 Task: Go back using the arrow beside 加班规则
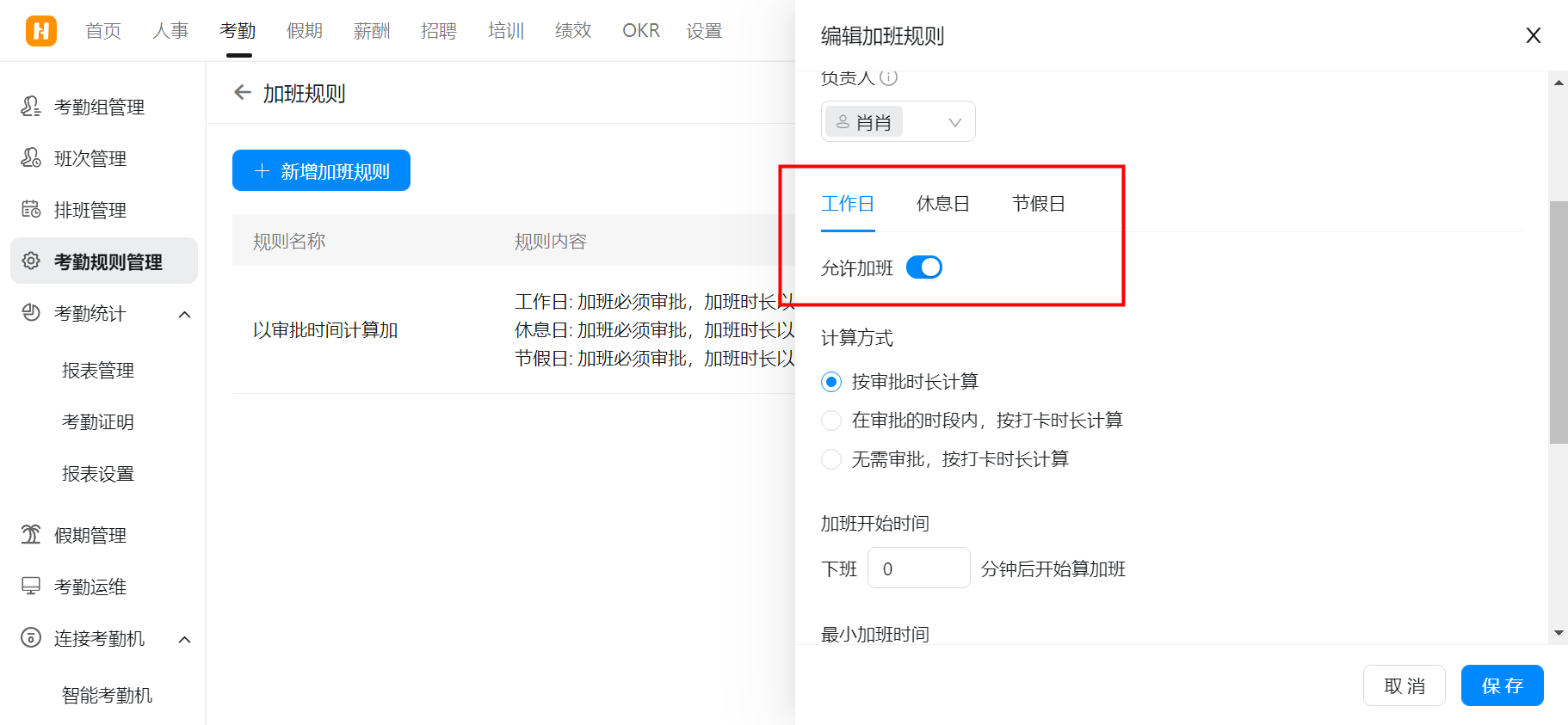pos(243,93)
